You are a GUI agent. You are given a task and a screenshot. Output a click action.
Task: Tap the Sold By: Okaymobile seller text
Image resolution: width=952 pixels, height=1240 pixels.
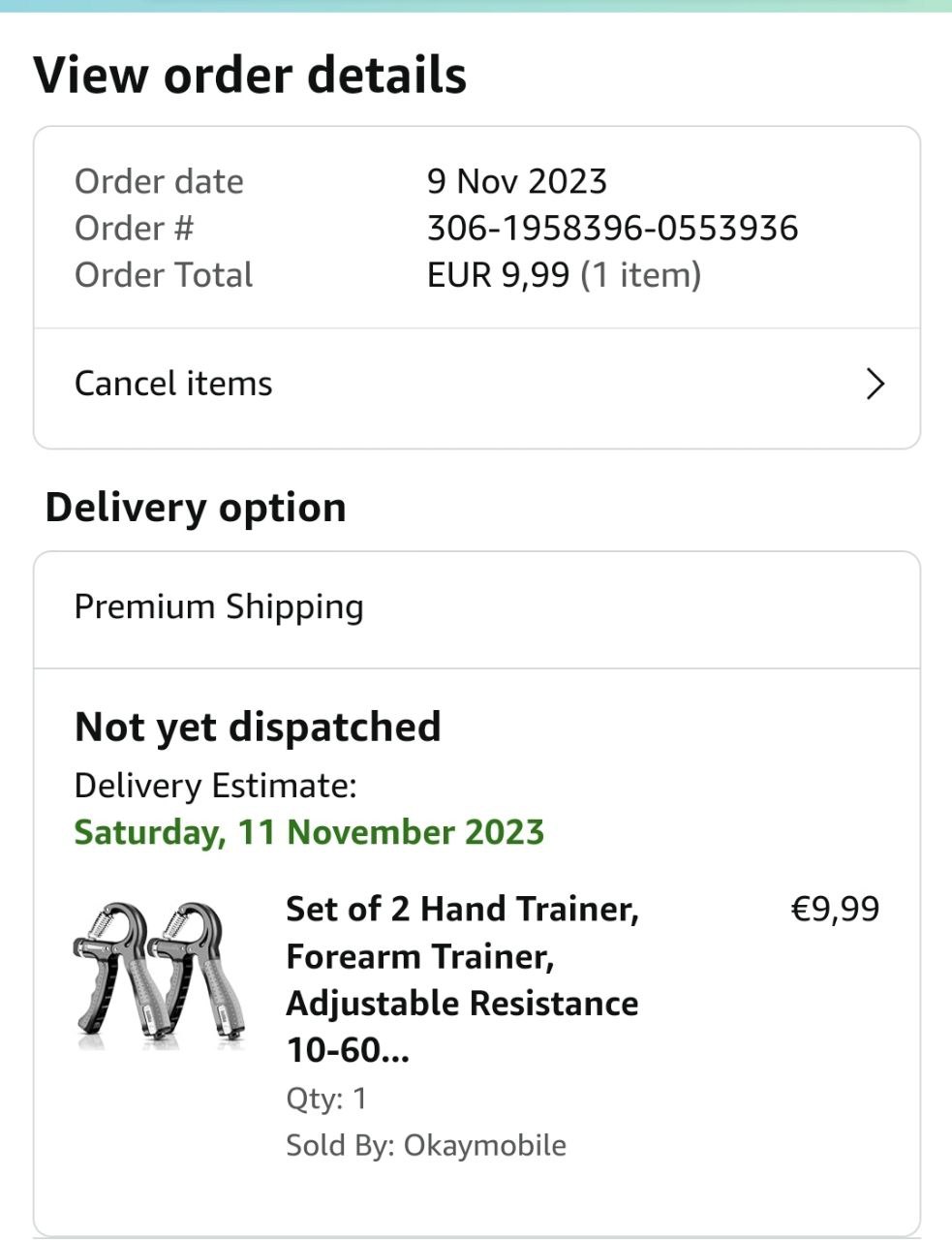pos(426,1145)
